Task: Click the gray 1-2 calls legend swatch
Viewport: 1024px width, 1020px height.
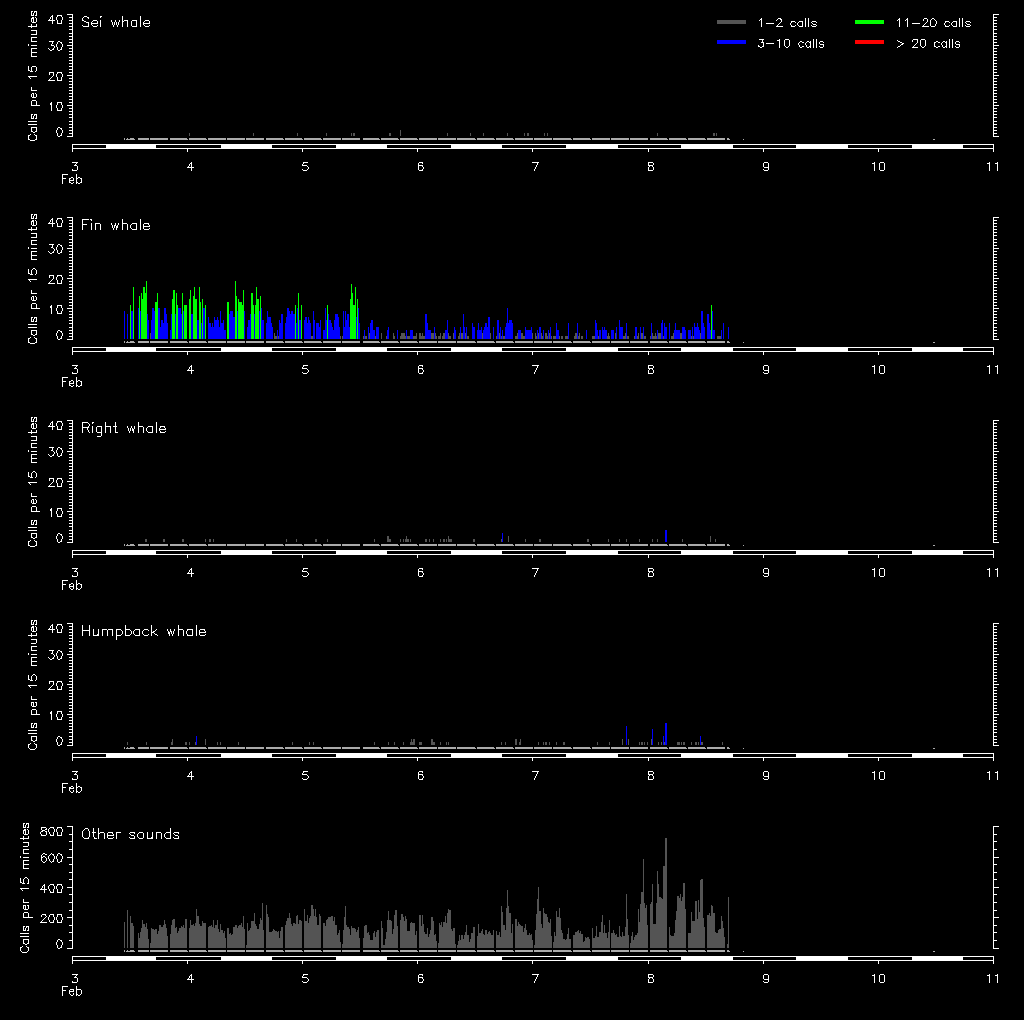Action: (731, 22)
